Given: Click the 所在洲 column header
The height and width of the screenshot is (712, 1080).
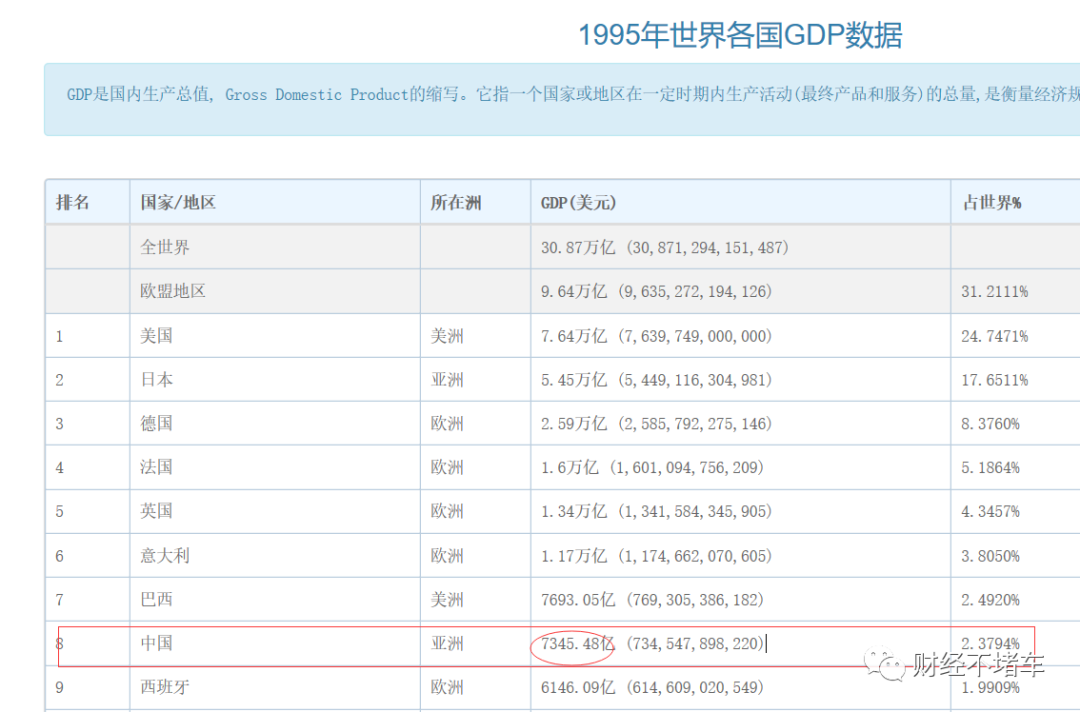Looking at the screenshot, I should click(x=455, y=202).
